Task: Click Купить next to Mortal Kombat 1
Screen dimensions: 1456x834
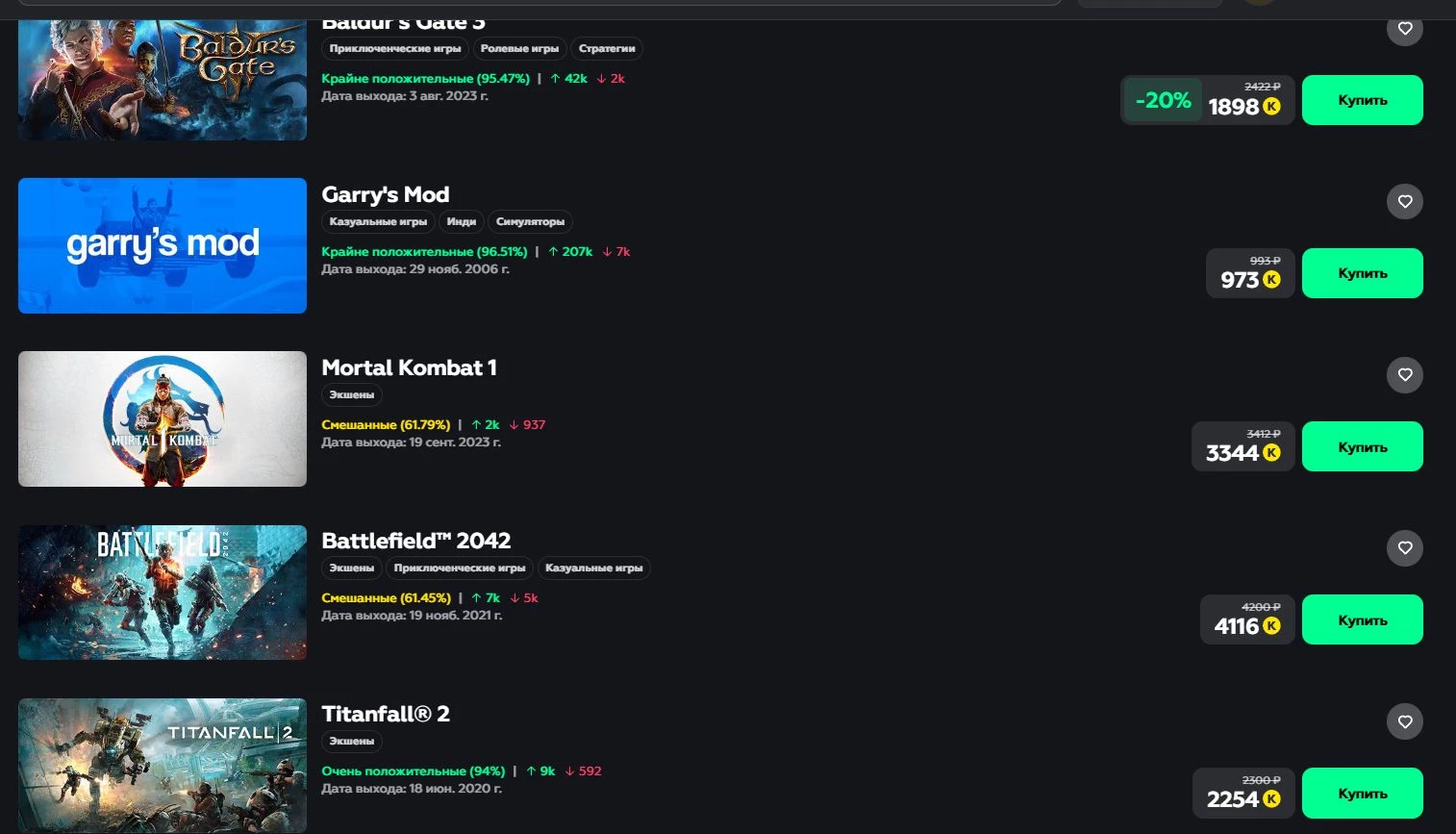Action: 1362,446
